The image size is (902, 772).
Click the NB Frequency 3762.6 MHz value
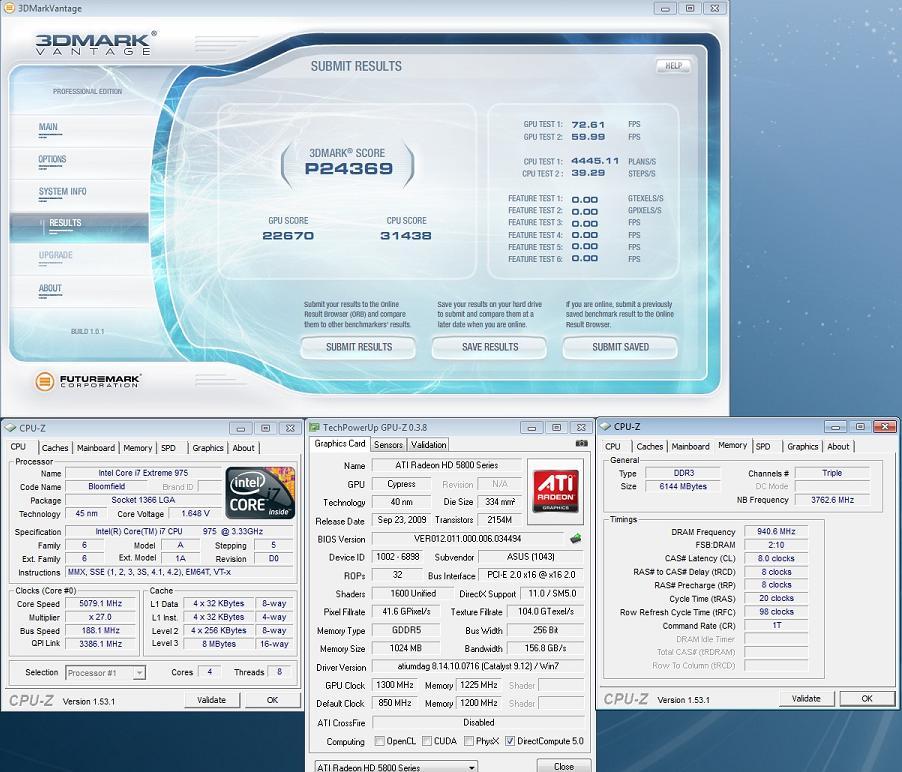click(x=832, y=500)
